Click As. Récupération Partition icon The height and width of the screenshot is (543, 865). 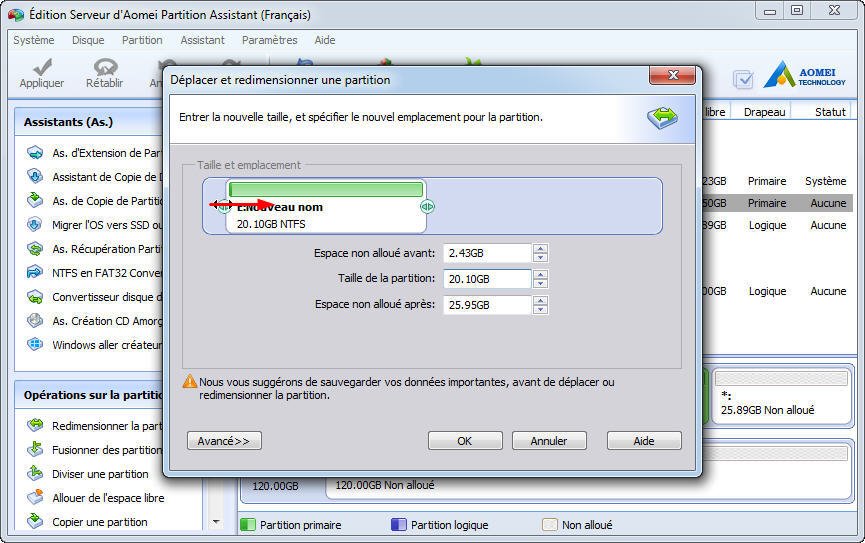tap(35, 249)
